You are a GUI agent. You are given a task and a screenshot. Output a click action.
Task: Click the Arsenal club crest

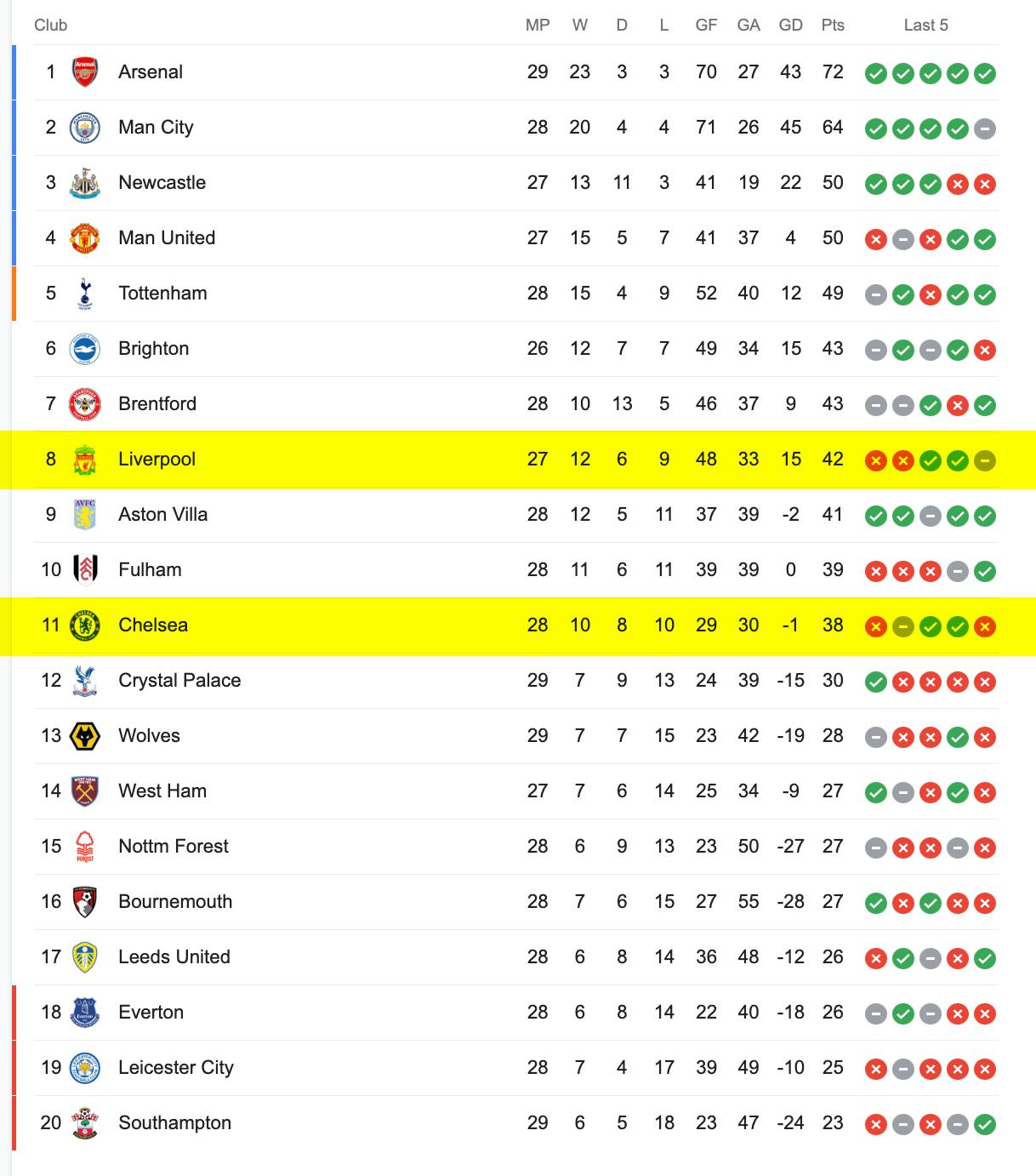pos(85,72)
